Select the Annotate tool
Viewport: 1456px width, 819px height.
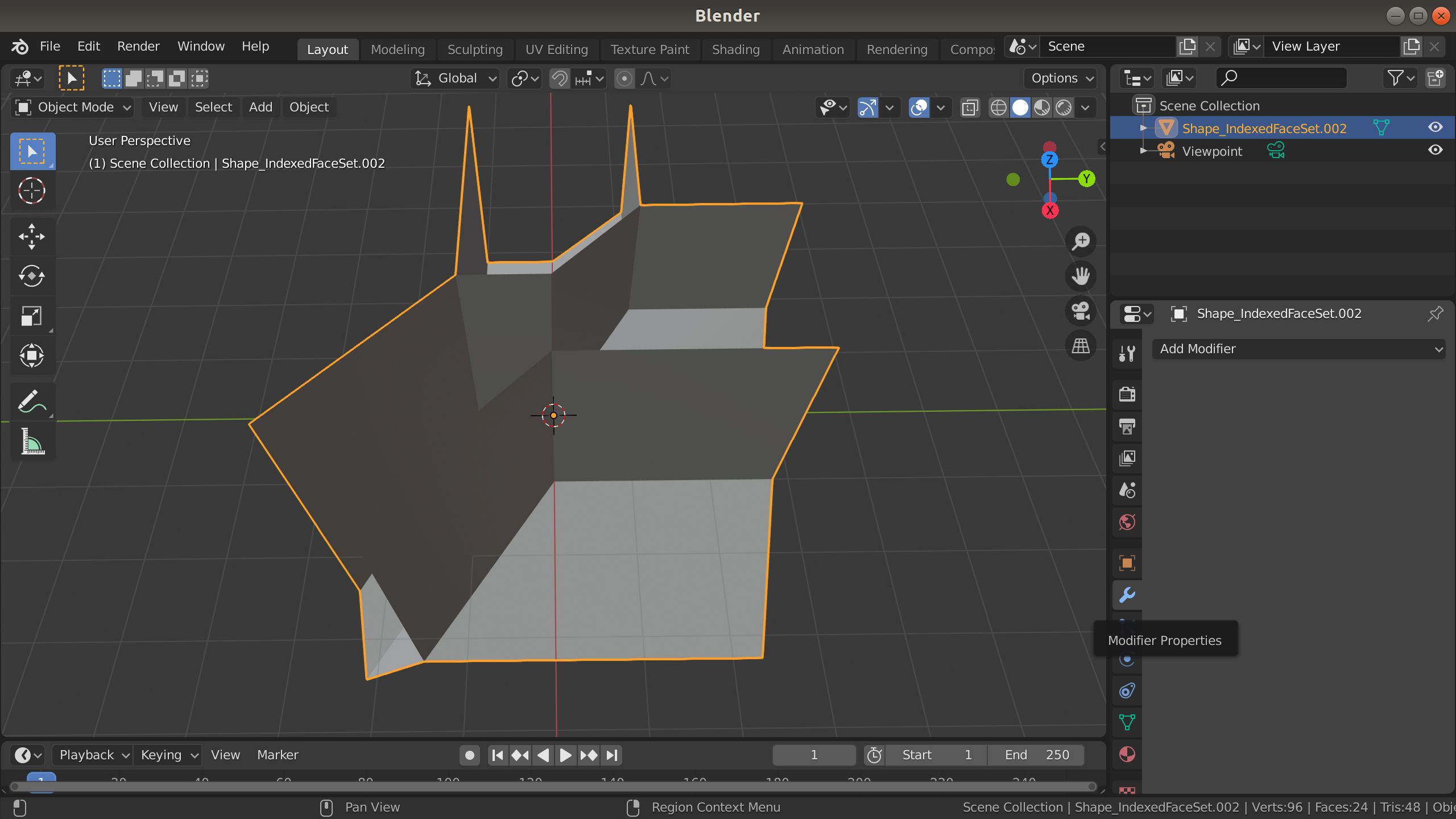[x=32, y=402]
